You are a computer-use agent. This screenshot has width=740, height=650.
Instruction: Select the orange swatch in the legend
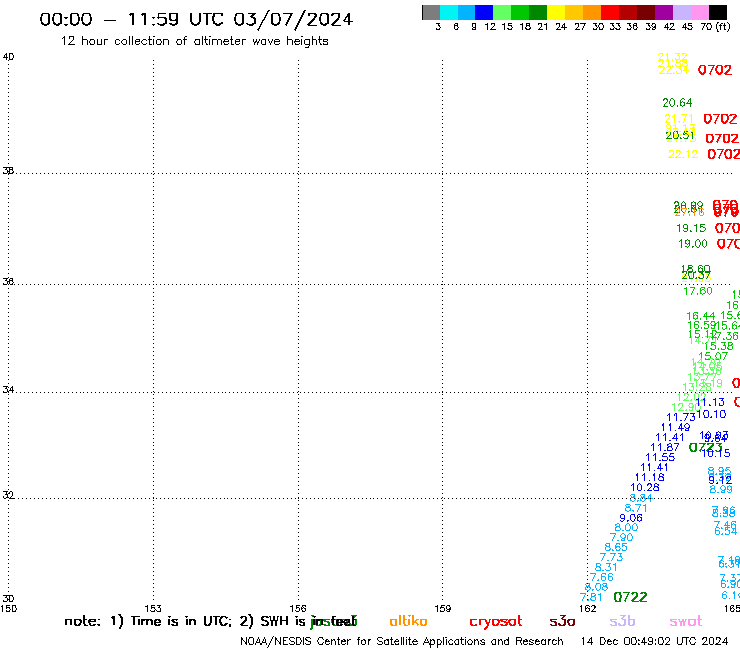click(592, 12)
